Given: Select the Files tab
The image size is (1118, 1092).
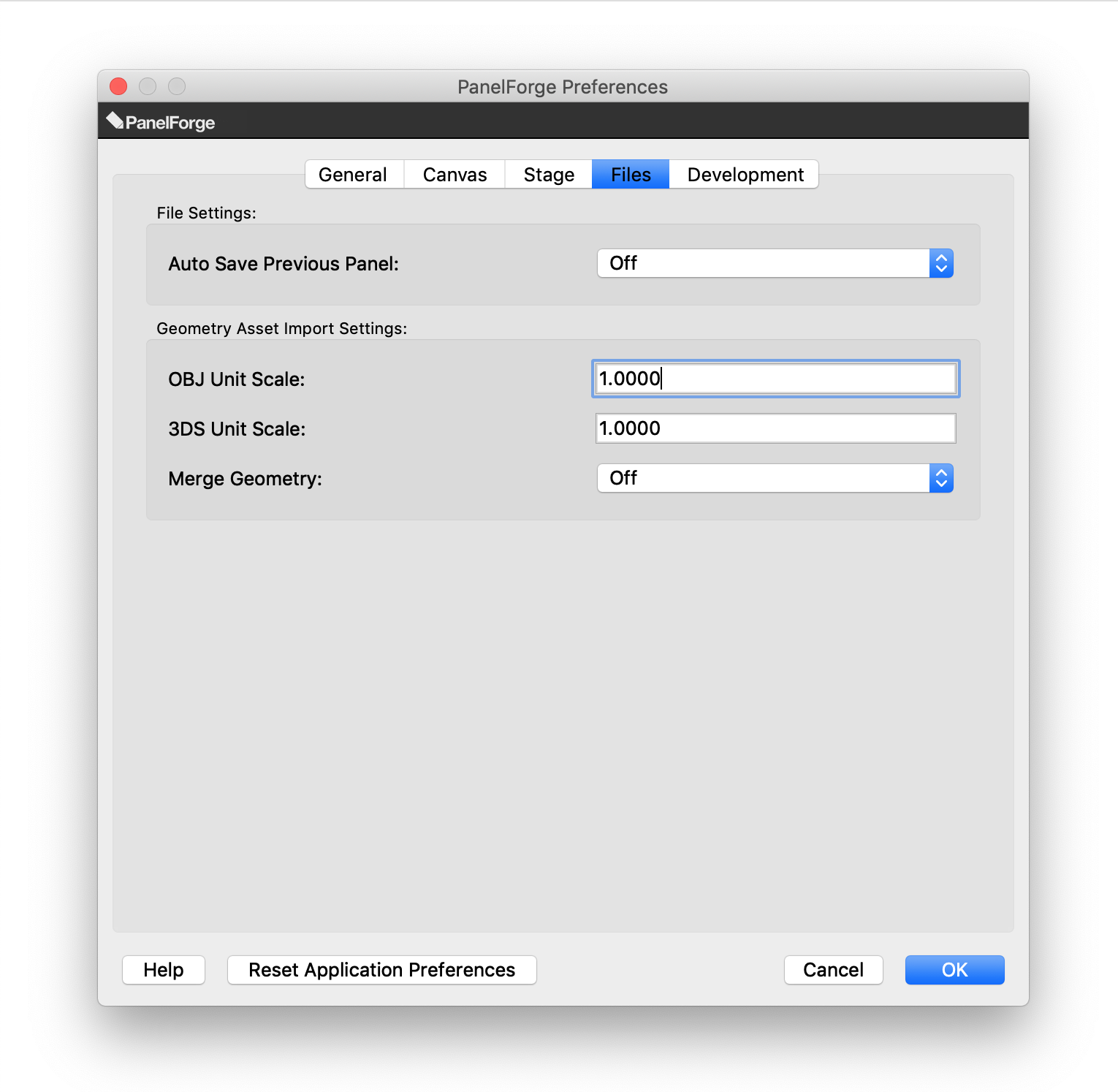Looking at the screenshot, I should coord(631,175).
